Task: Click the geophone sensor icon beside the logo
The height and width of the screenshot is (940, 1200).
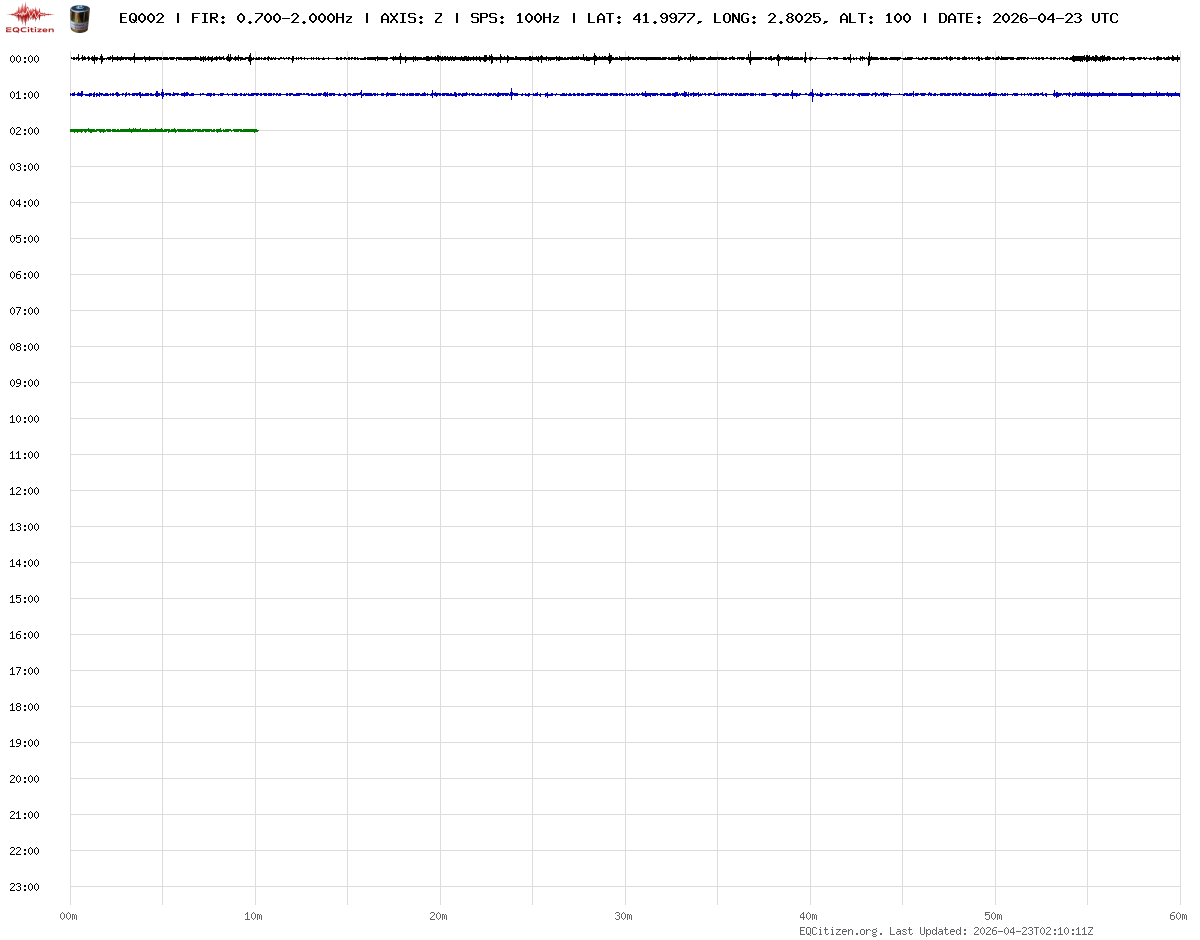Action: [x=77, y=17]
